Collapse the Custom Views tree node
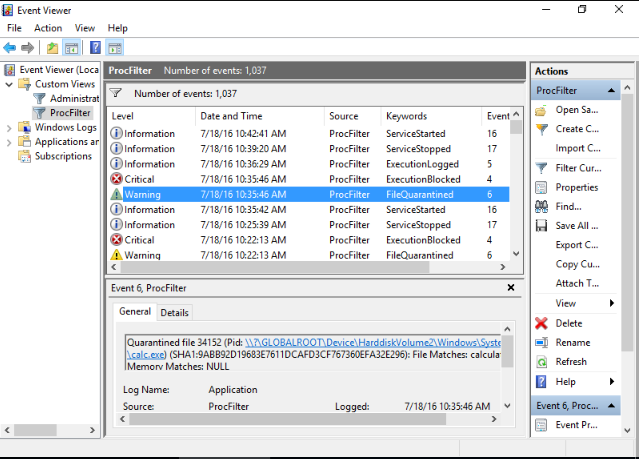The height and width of the screenshot is (459, 639). [9, 85]
